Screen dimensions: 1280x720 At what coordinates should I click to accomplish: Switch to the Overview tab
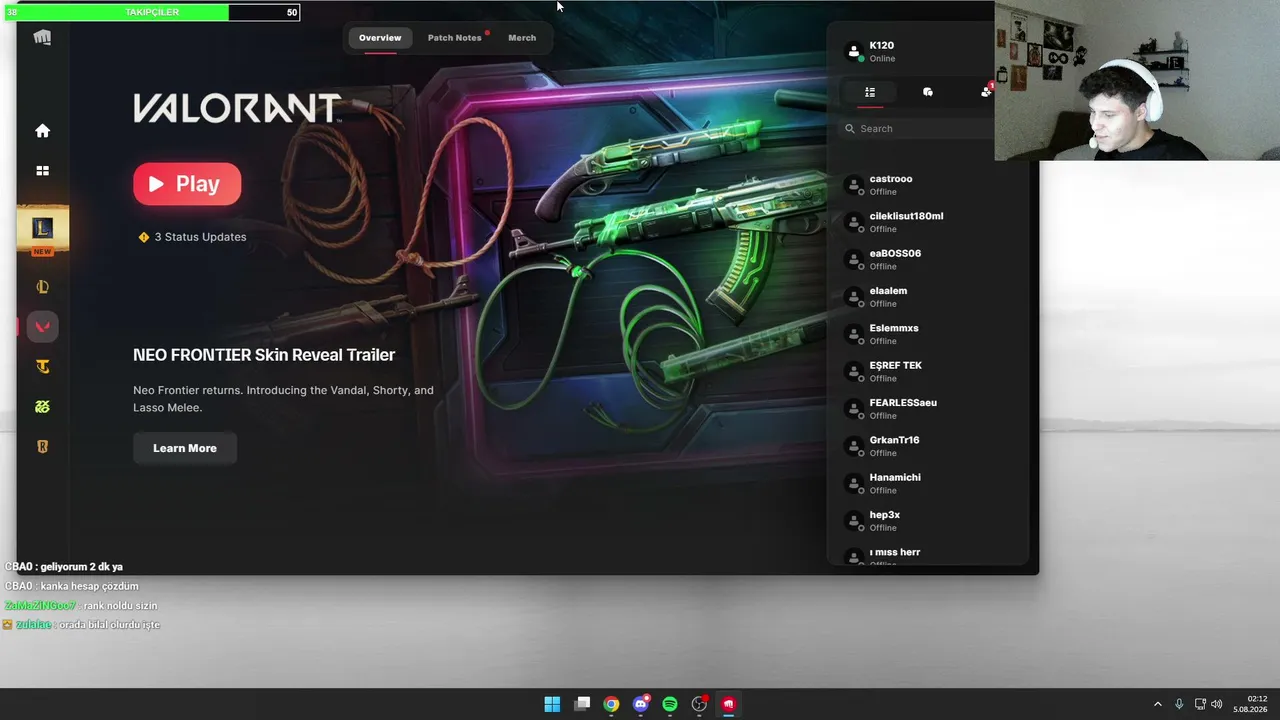coord(380,38)
